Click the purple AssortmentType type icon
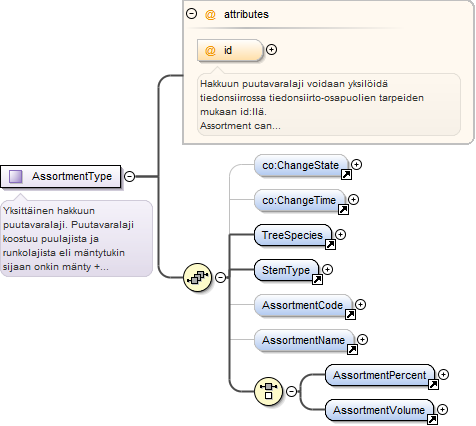Viewport: 476px width, 426px height. 16,176
